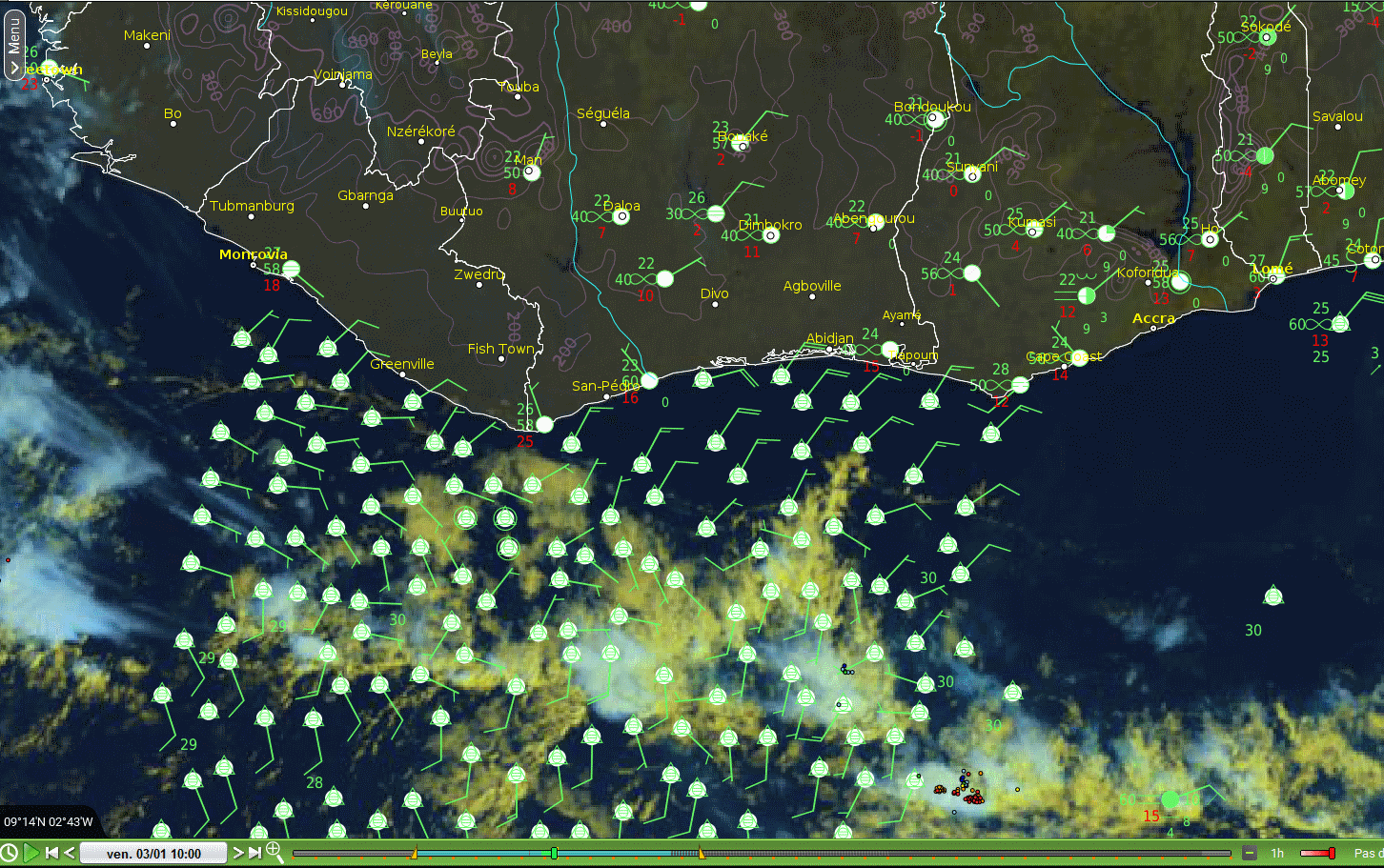The width and height of the screenshot is (1384, 868).
Task: Click the Gbarnga city label
Action: pos(366,195)
